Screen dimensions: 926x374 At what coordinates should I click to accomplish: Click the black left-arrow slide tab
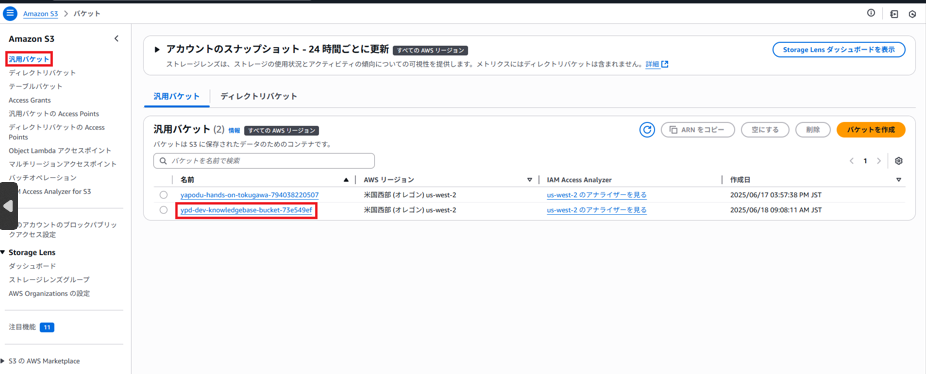(x=8, y=206)
